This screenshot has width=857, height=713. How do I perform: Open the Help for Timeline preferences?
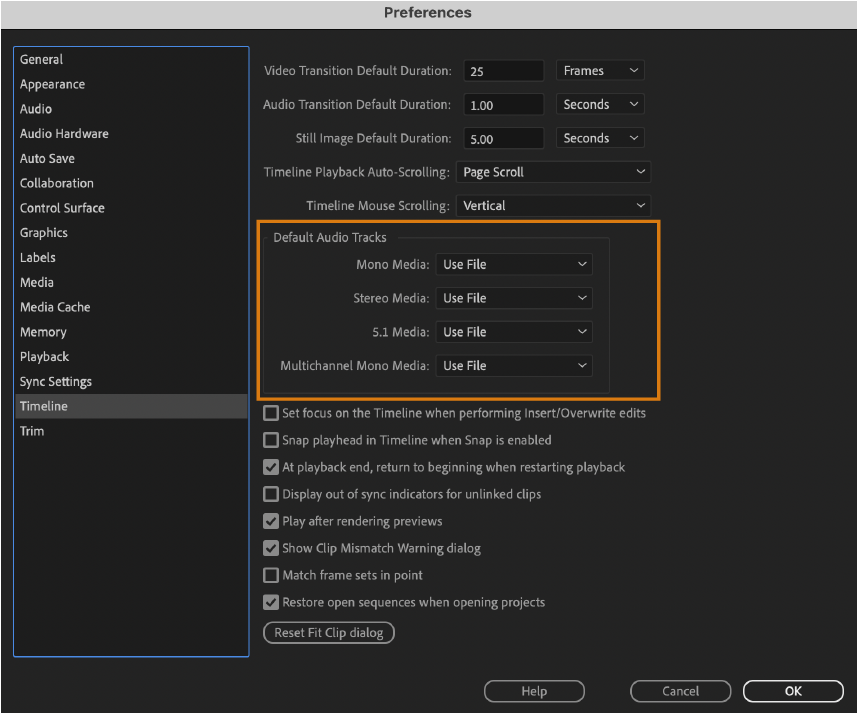pos(534,691)
